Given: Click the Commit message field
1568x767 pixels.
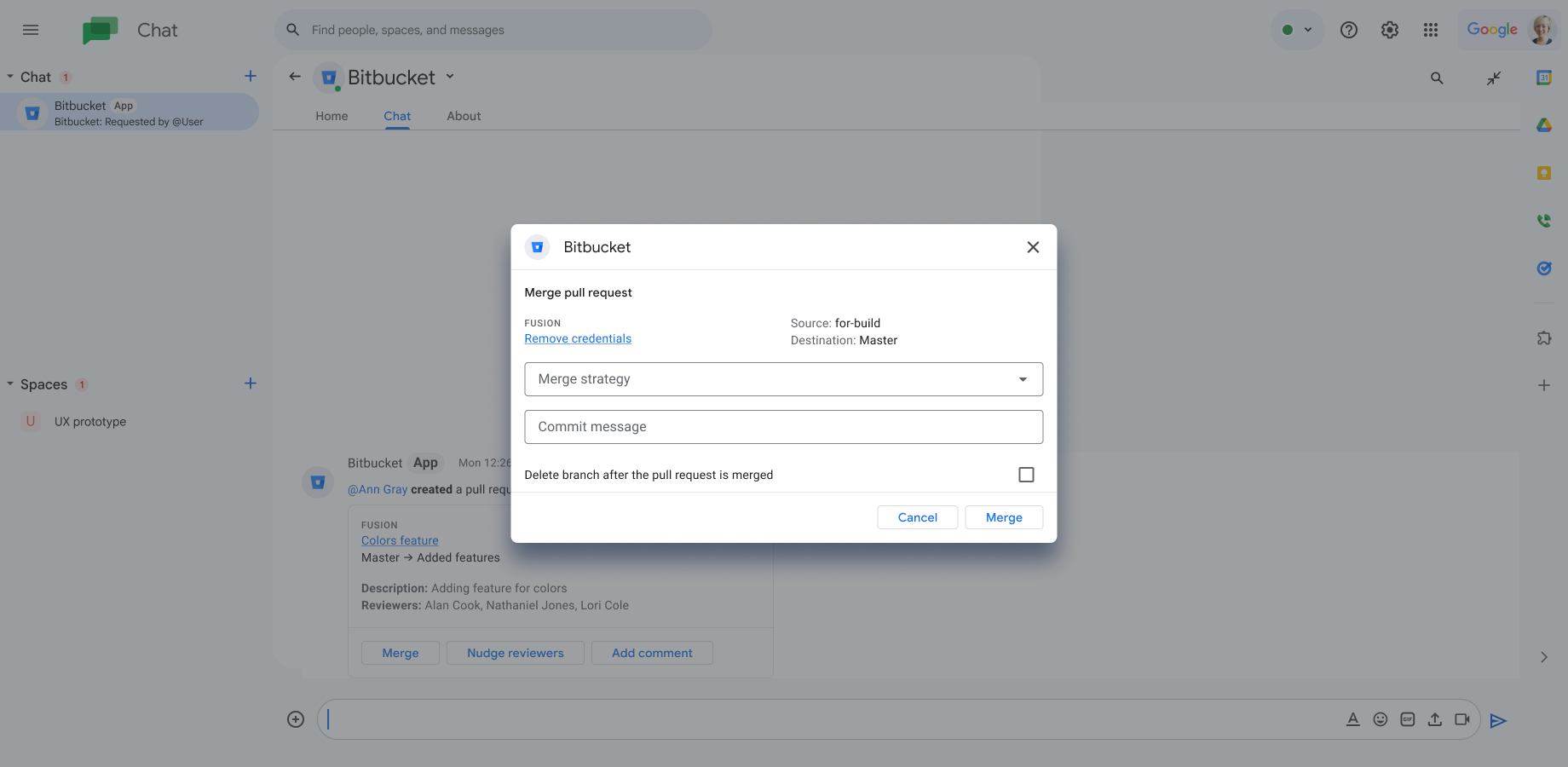Looking at the screenshot, I should (x=784, y=427).
